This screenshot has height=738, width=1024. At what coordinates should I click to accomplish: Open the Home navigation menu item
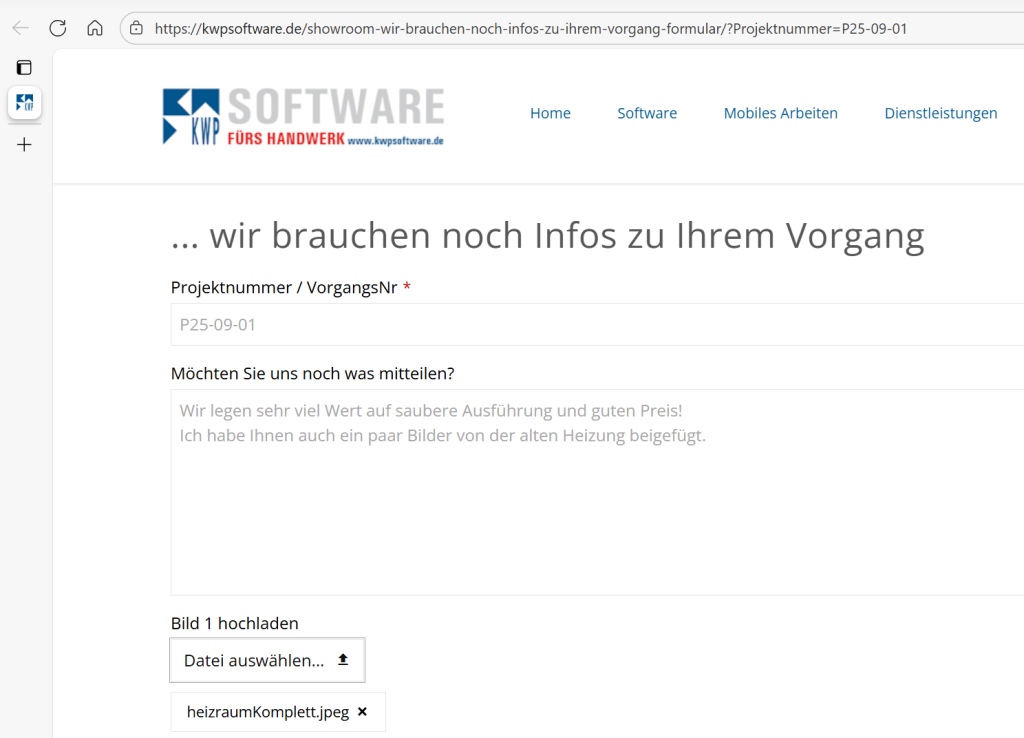pos(550,113)
